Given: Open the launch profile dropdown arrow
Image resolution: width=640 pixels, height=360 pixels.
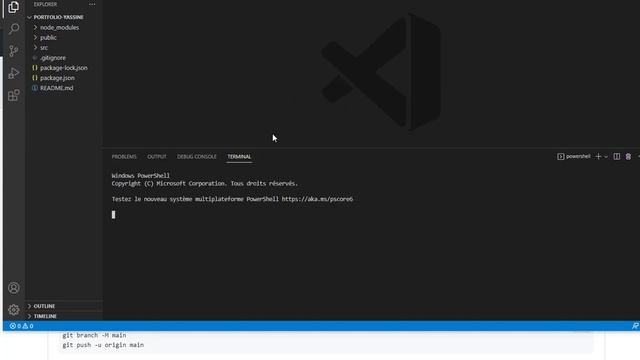Looking at the screenshot, I should (x=606, y=157).
